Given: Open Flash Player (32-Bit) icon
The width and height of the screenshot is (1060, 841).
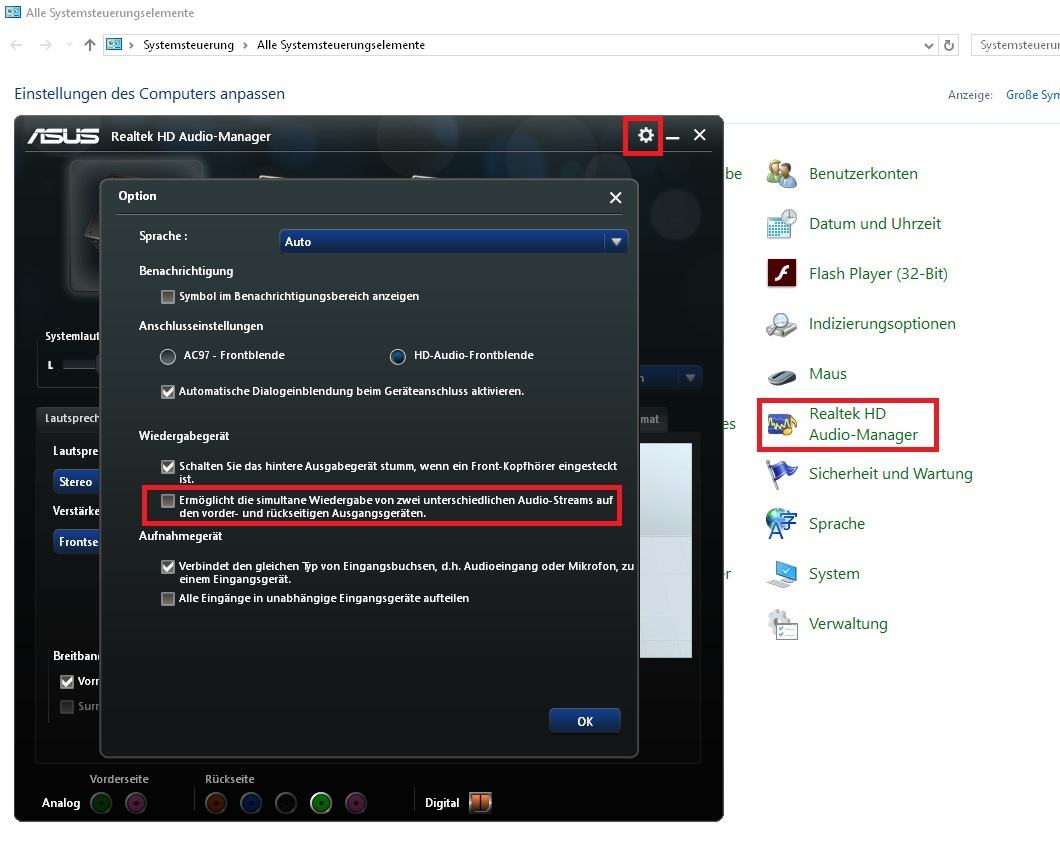Looking at the screenshot, I should tap(781, 274).
